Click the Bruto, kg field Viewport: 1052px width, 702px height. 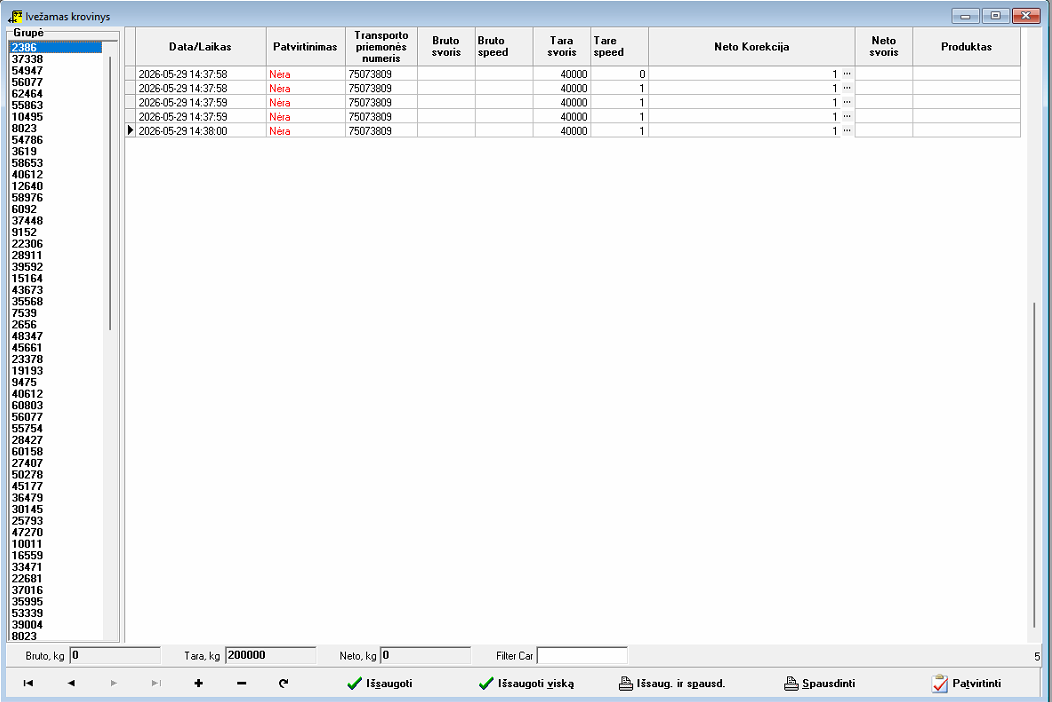(115, 656)
